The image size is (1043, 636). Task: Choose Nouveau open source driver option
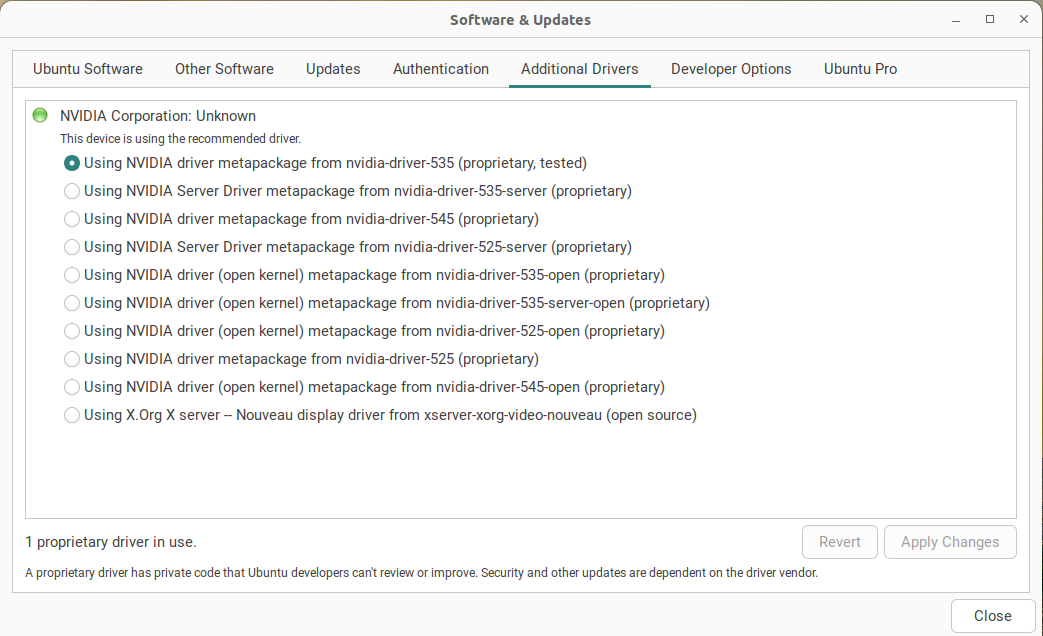point(72,415)
